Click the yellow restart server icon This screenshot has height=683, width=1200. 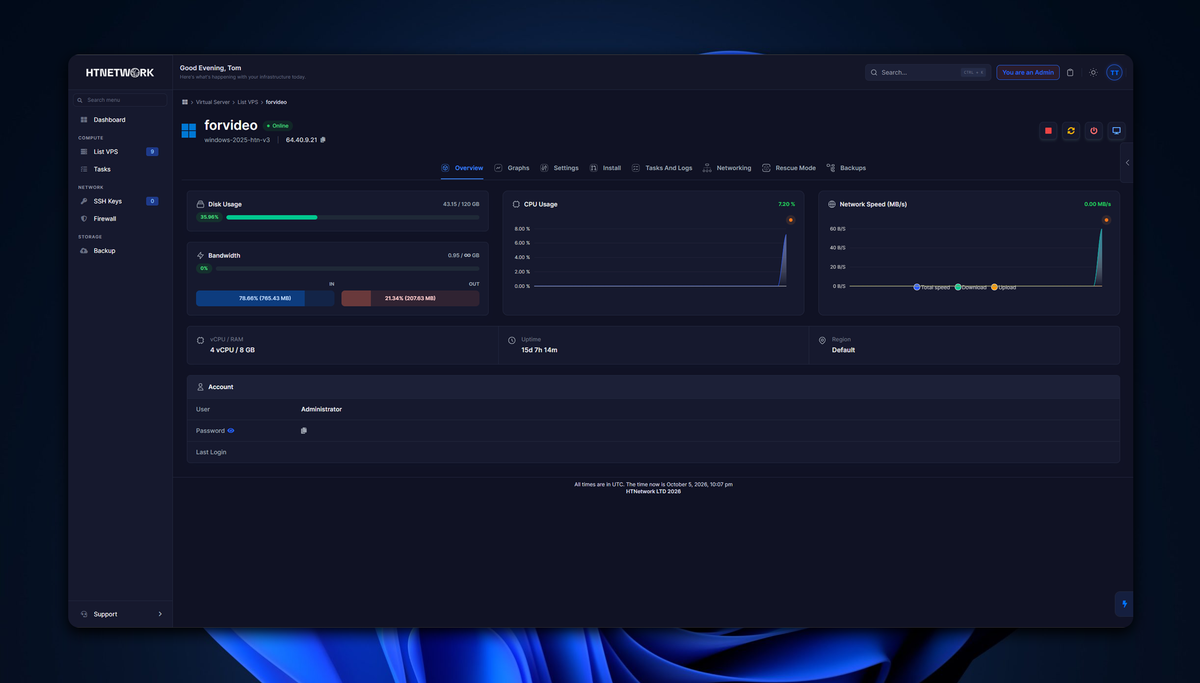[x=1071, y=131]
